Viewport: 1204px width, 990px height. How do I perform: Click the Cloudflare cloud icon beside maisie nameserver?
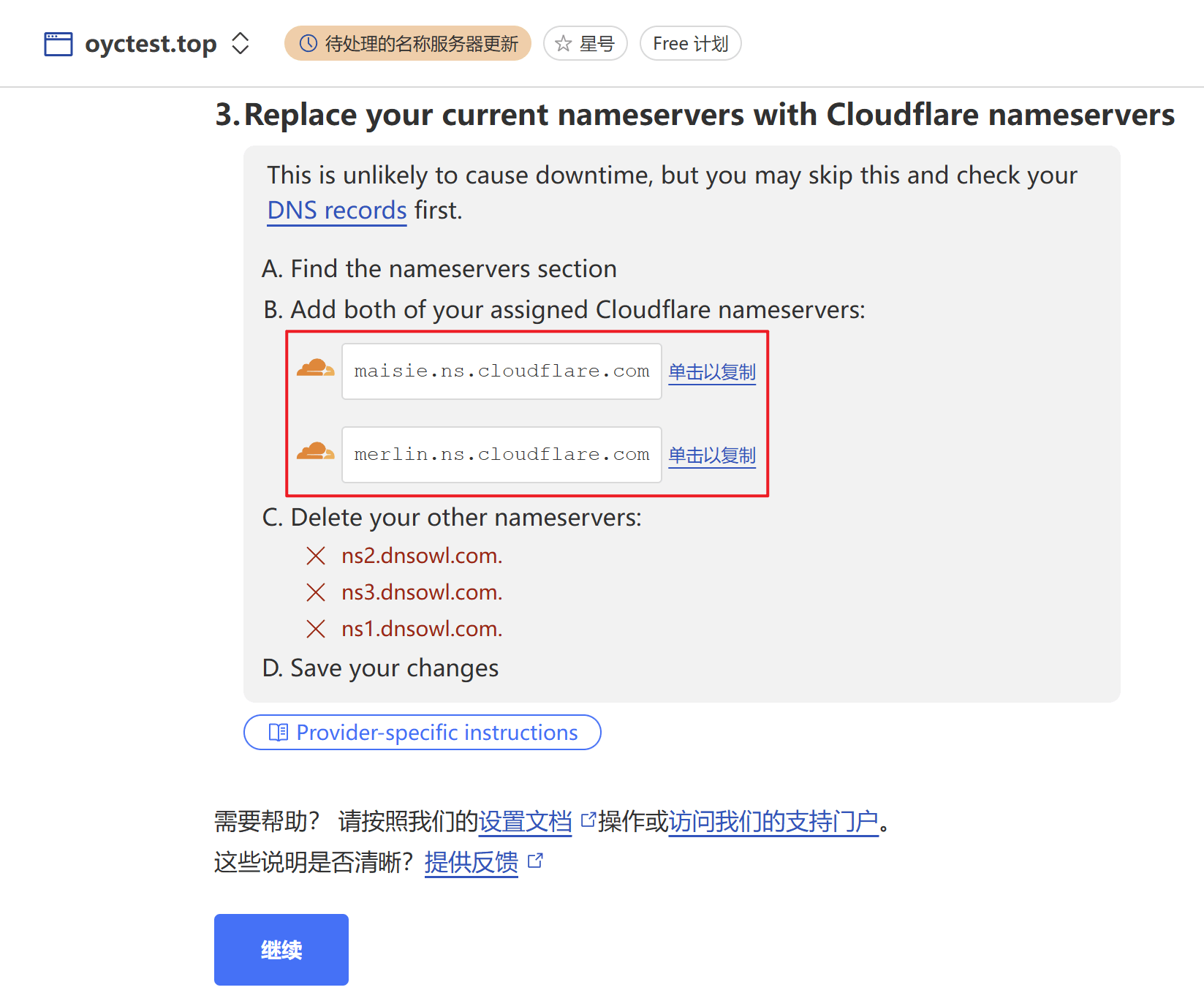pos(315,369)
